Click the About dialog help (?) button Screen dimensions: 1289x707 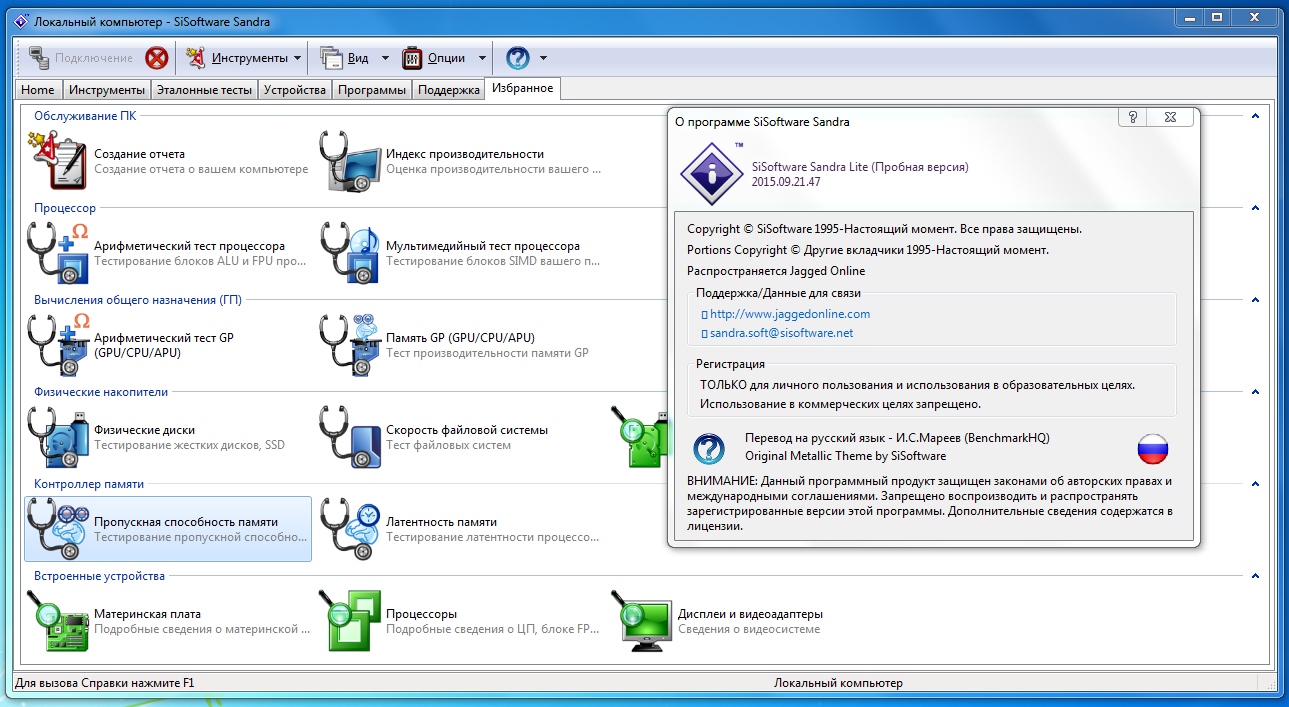(x=1132, y=117)
